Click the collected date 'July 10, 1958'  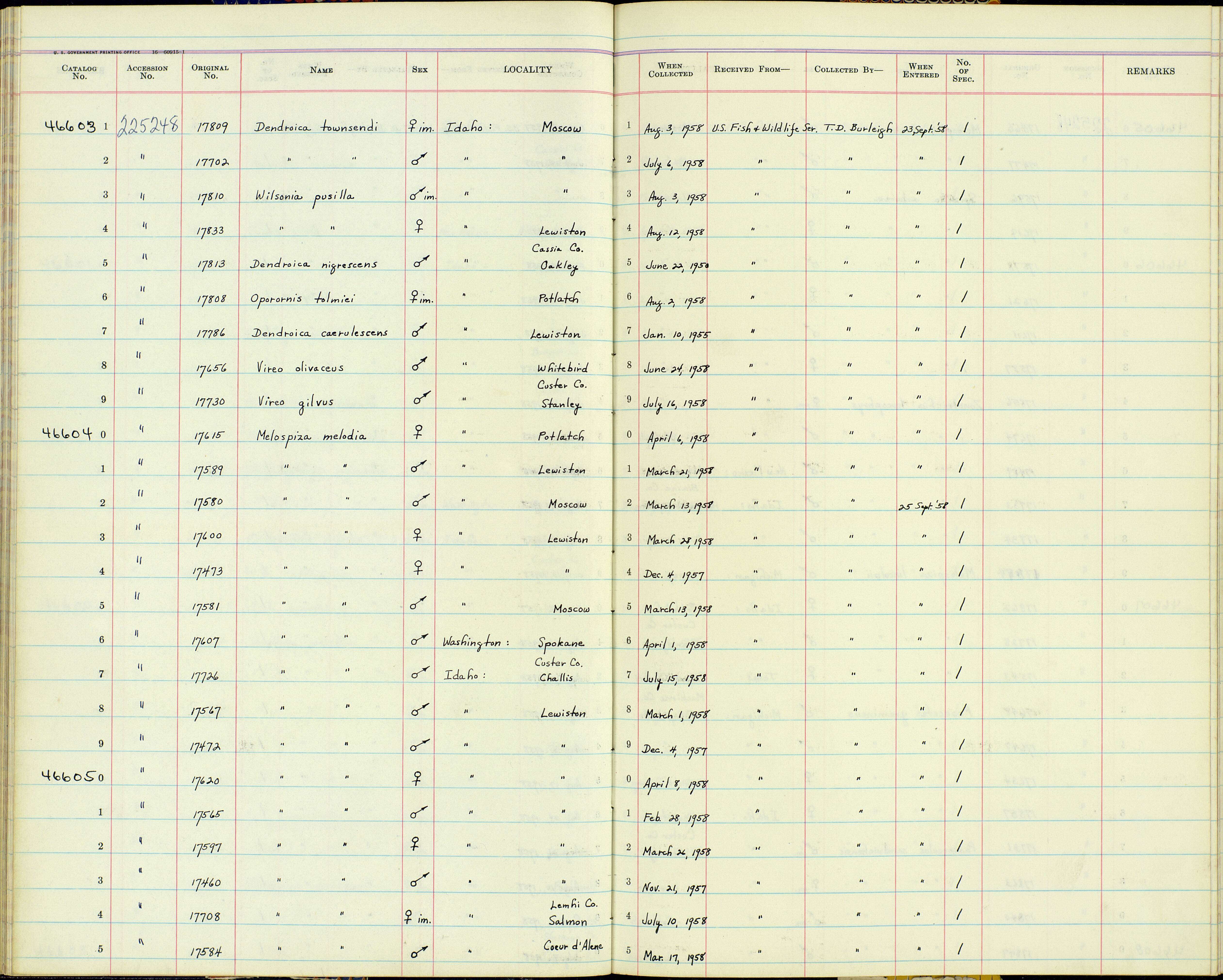tap(675, 922)
